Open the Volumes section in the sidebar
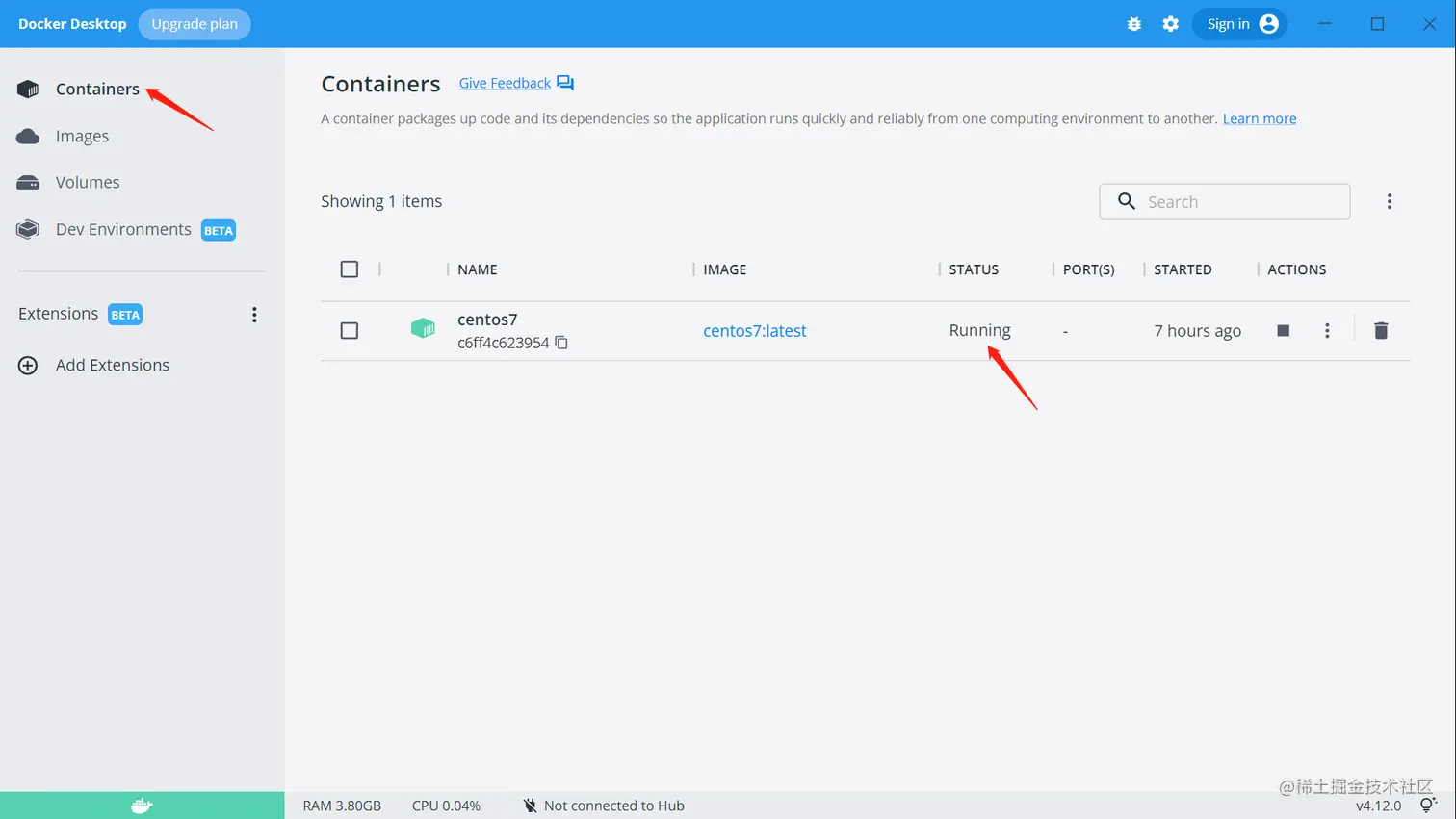This screenshot has width=1456, height=819. (88, 183)
